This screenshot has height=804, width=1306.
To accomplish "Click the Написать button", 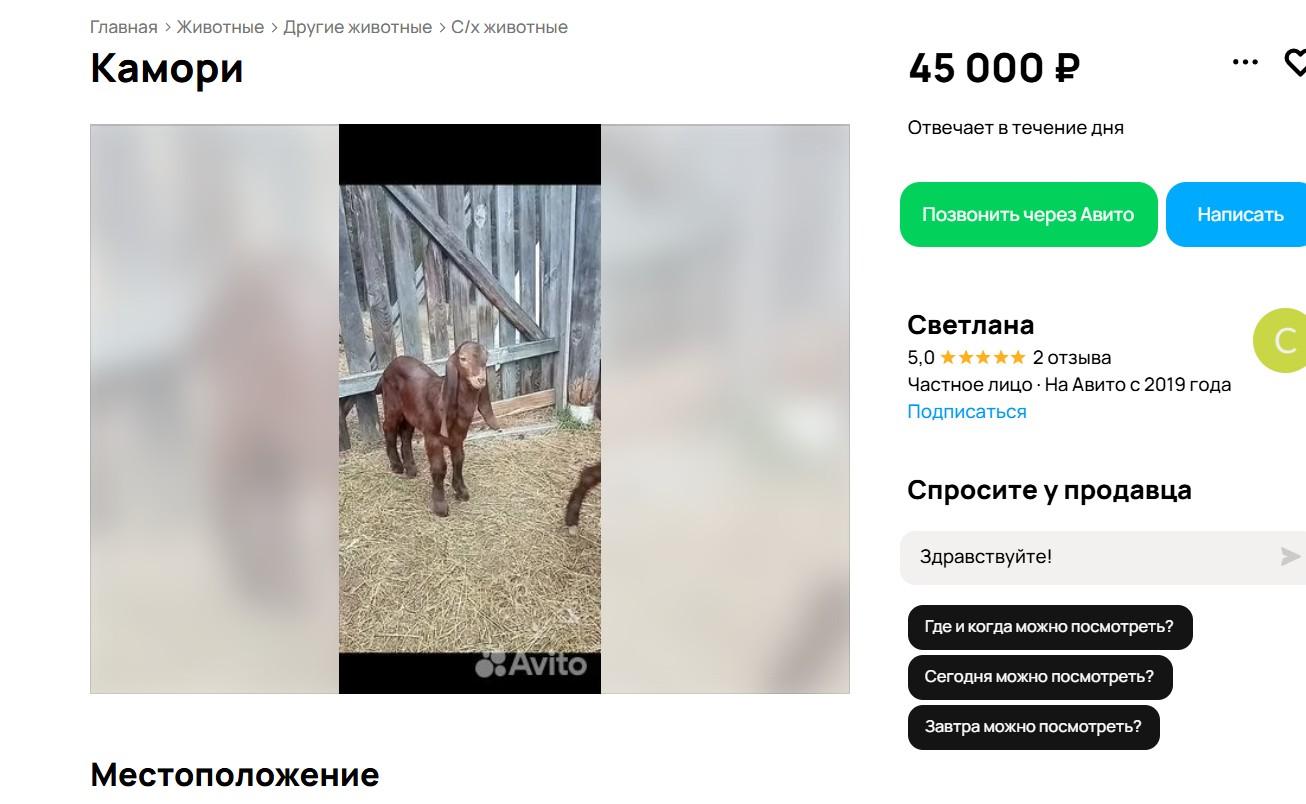I will tap(1238, 214).
